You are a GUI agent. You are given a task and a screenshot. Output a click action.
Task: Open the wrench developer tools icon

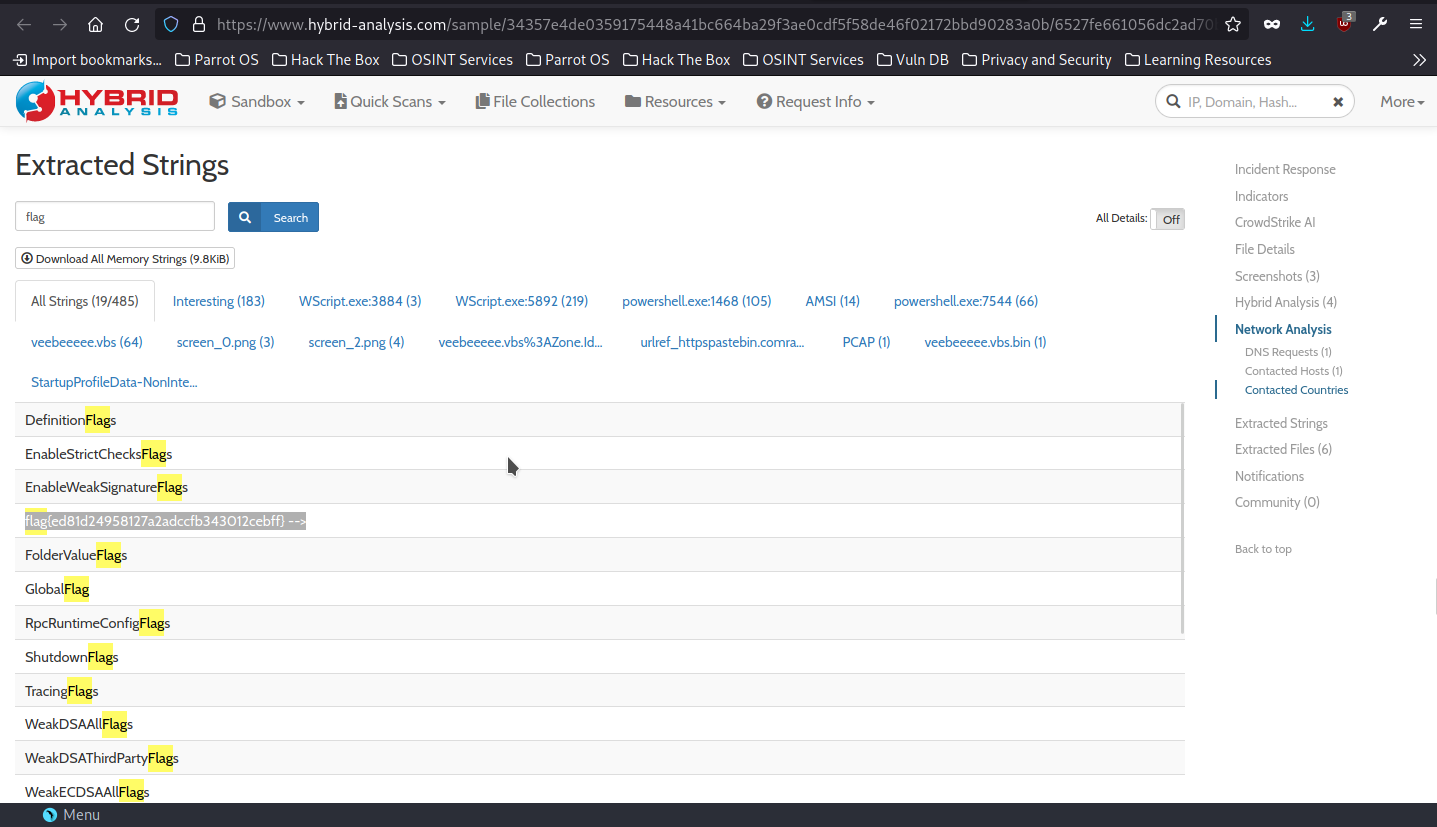1380,24
